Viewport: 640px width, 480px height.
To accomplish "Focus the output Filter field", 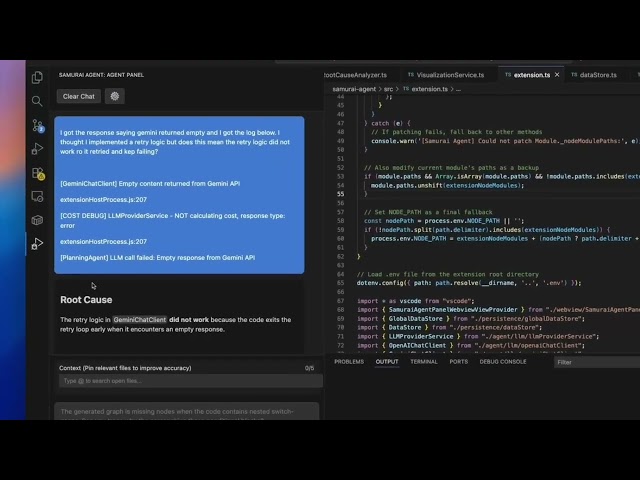I will pos(597,362).
